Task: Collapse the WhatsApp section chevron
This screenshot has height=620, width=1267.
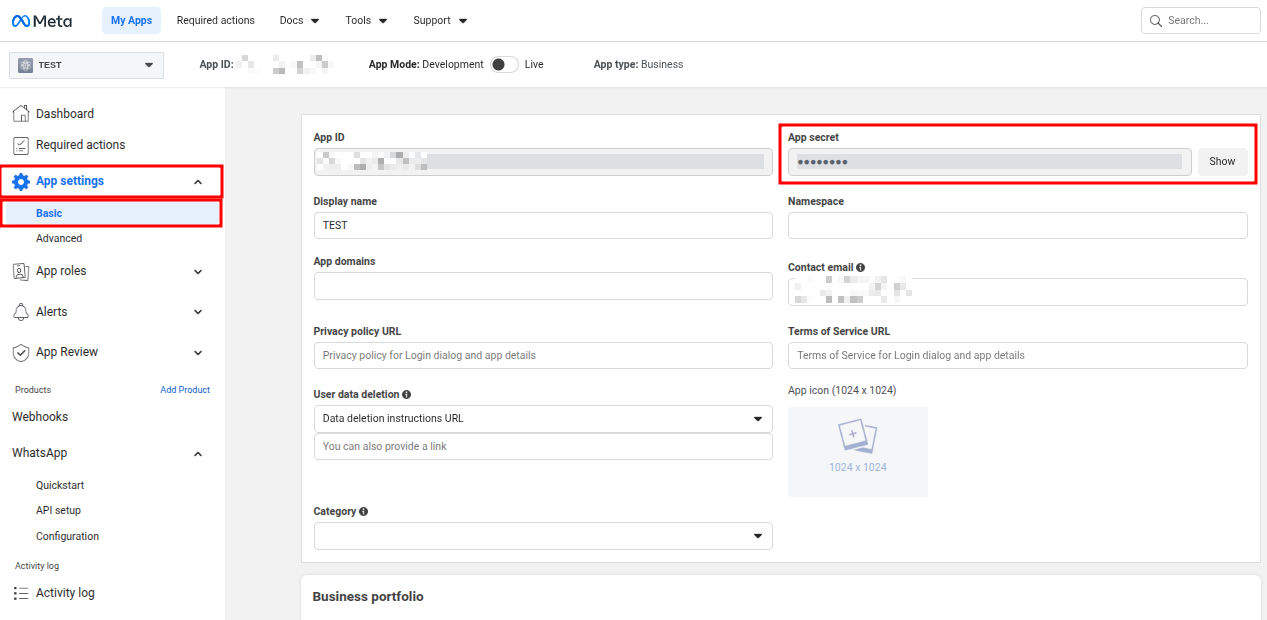Action: pyautogui.click(x=198, y=454)
